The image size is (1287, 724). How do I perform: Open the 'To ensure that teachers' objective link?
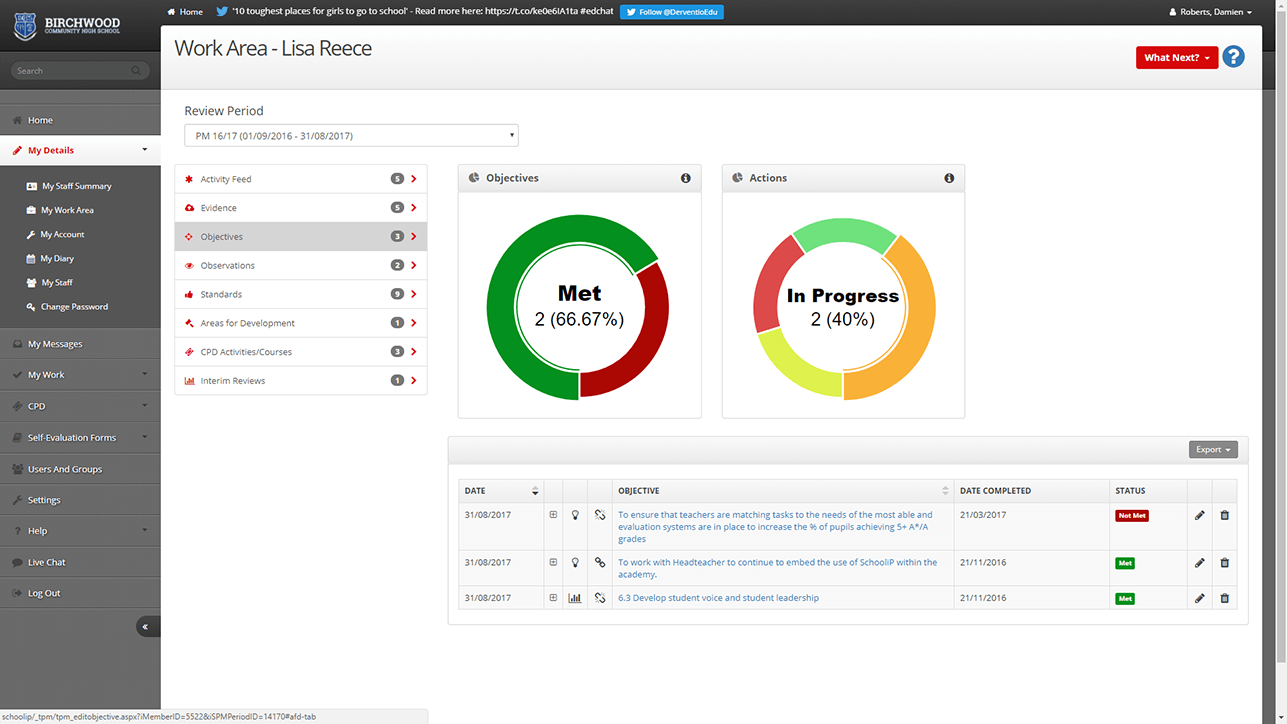pos(775,527)
